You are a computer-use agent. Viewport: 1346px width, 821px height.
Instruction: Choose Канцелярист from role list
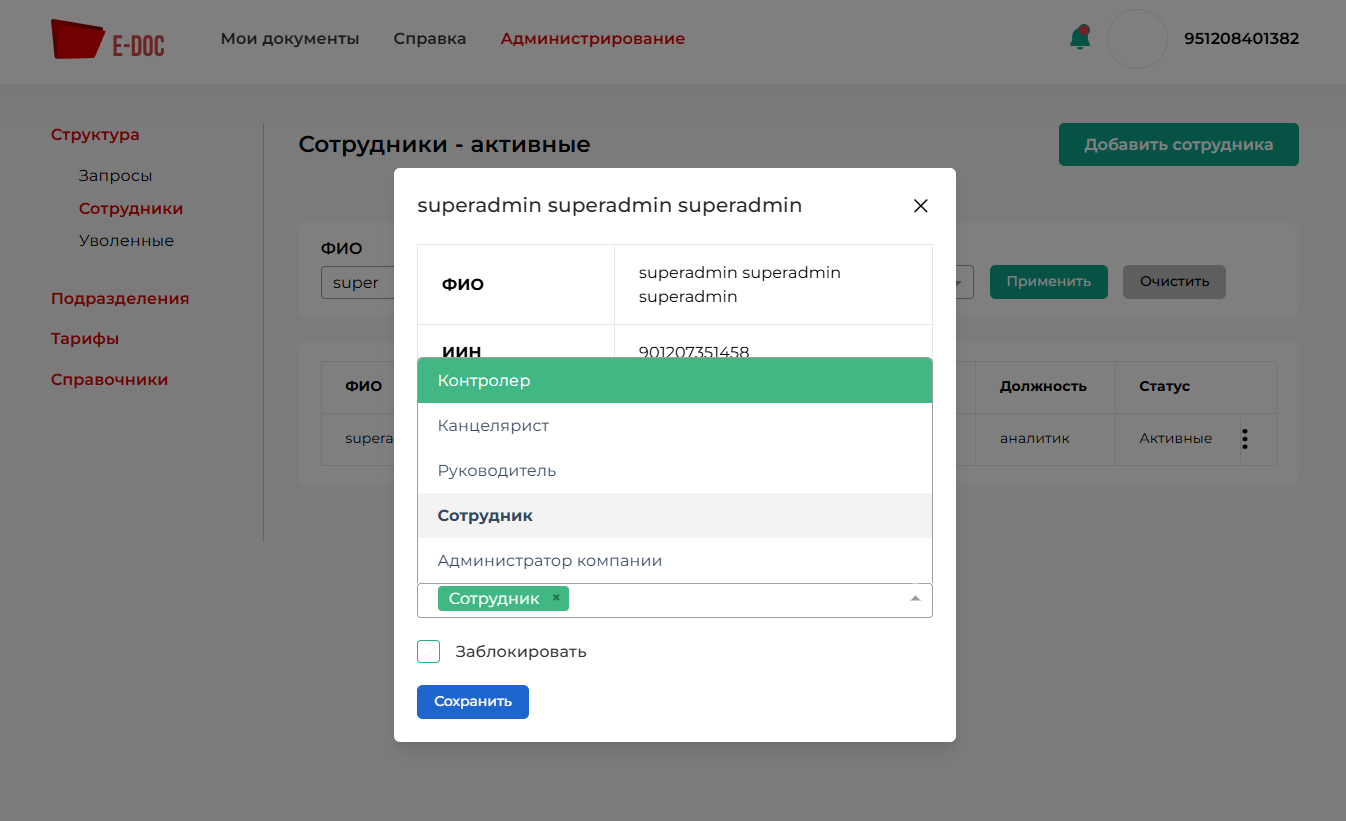click(674, 426)
